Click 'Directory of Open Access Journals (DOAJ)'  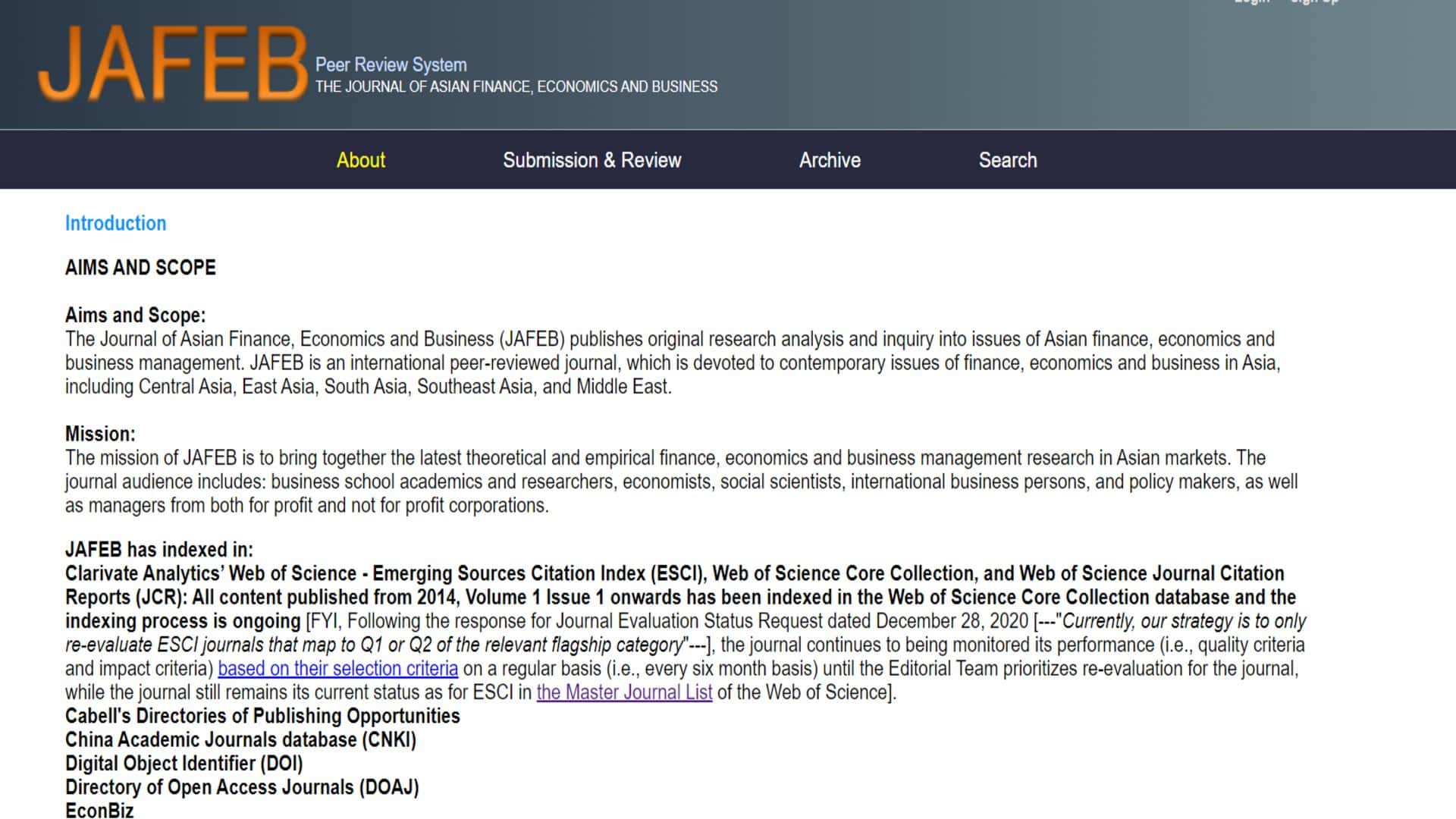coord(242,787)
